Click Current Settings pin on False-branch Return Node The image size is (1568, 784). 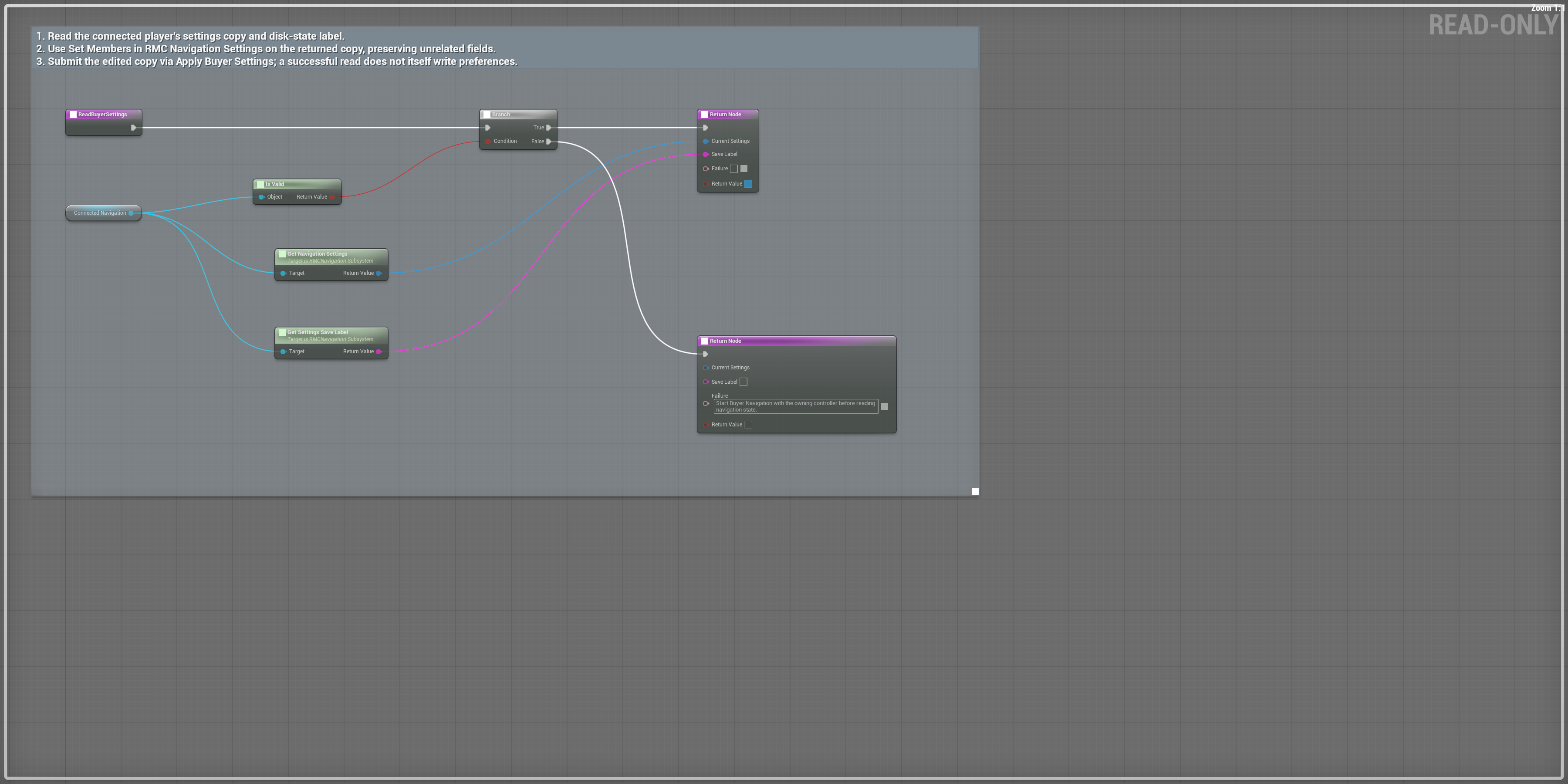706,368
